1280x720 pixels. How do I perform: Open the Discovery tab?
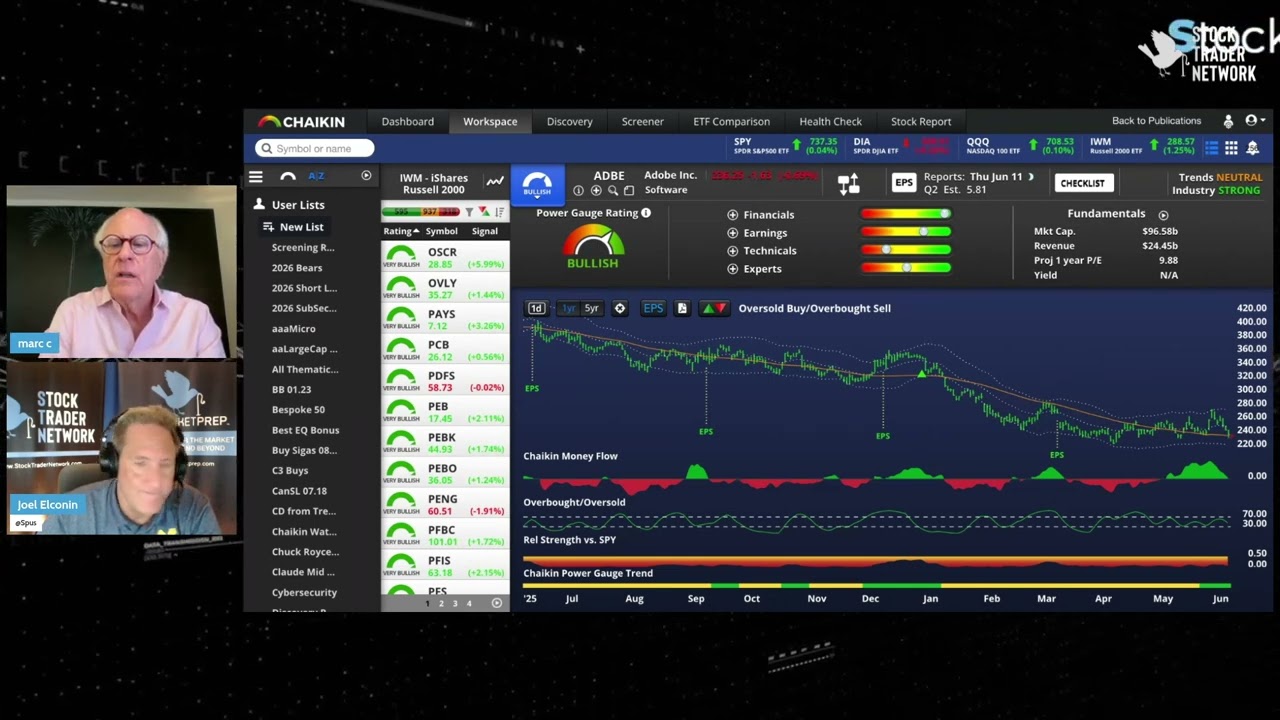click(x=570, y=122)
